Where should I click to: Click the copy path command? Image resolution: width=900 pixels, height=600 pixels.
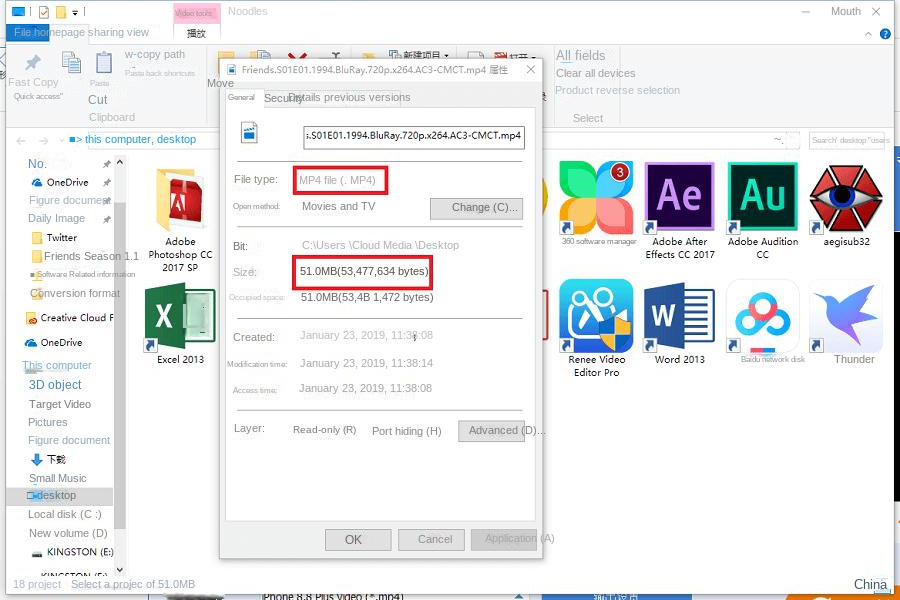click(x=155, y=55)
